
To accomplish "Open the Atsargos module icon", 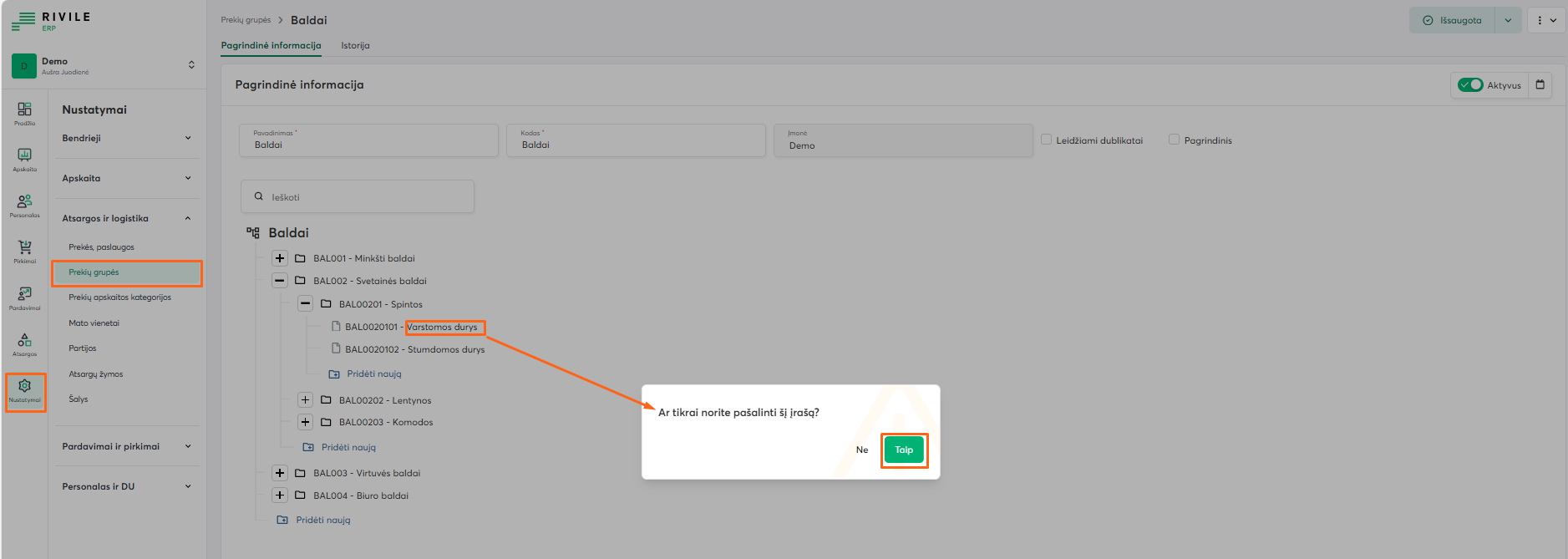I will point(24,343).
